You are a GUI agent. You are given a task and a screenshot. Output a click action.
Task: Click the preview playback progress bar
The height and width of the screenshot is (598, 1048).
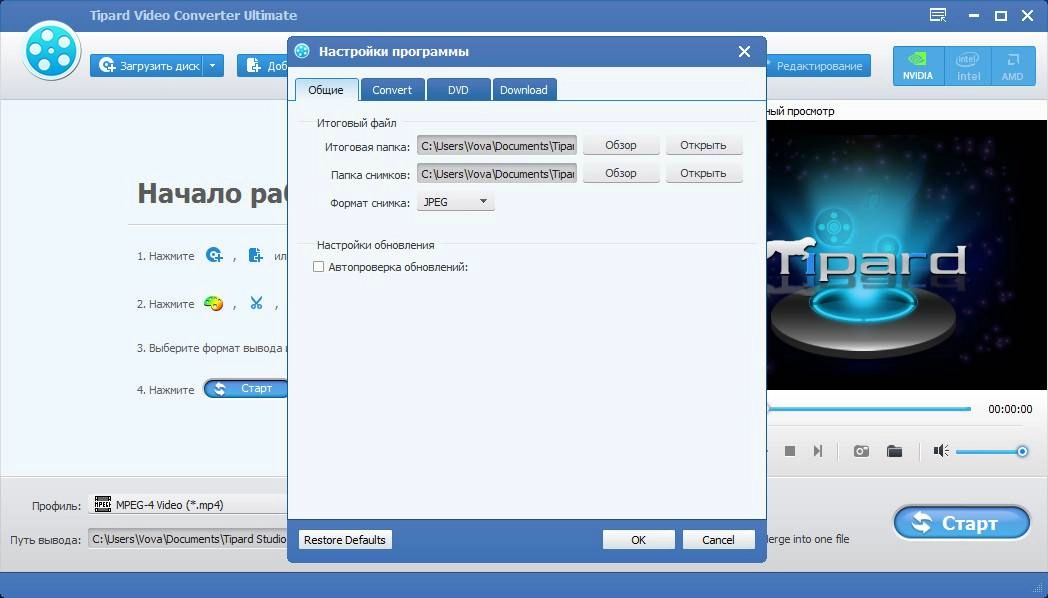pos(869,409)
